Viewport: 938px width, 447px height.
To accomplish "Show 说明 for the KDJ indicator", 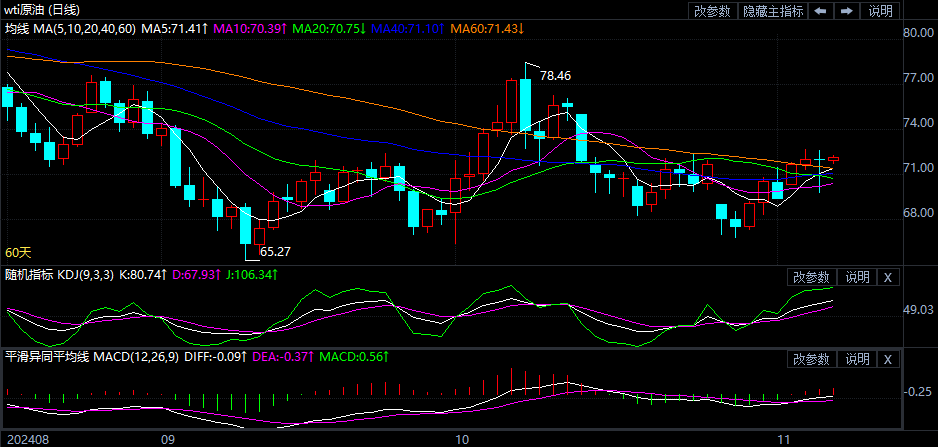I will click(857, 277).
